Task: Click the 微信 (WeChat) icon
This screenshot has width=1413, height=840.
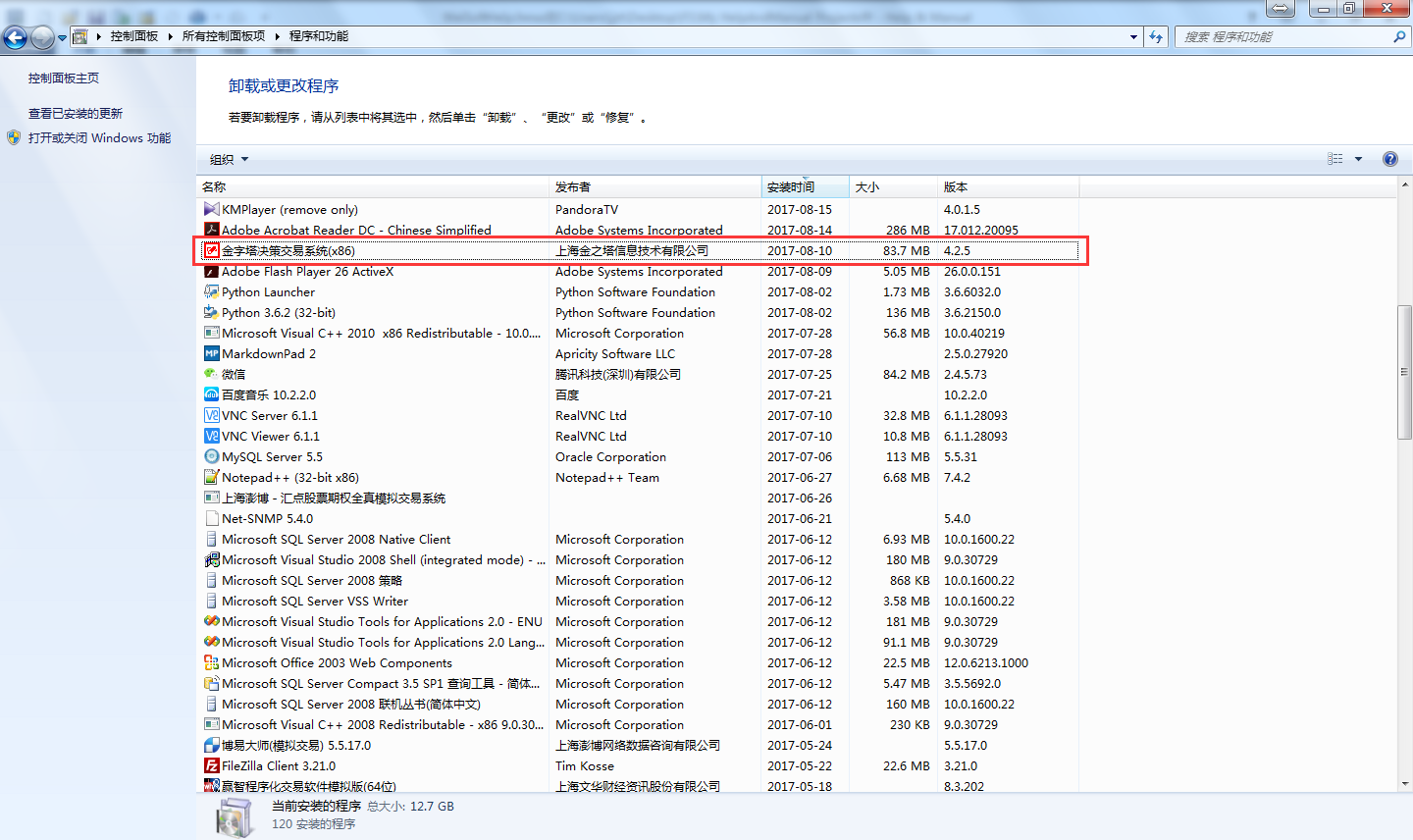Action: coord(211,374)
